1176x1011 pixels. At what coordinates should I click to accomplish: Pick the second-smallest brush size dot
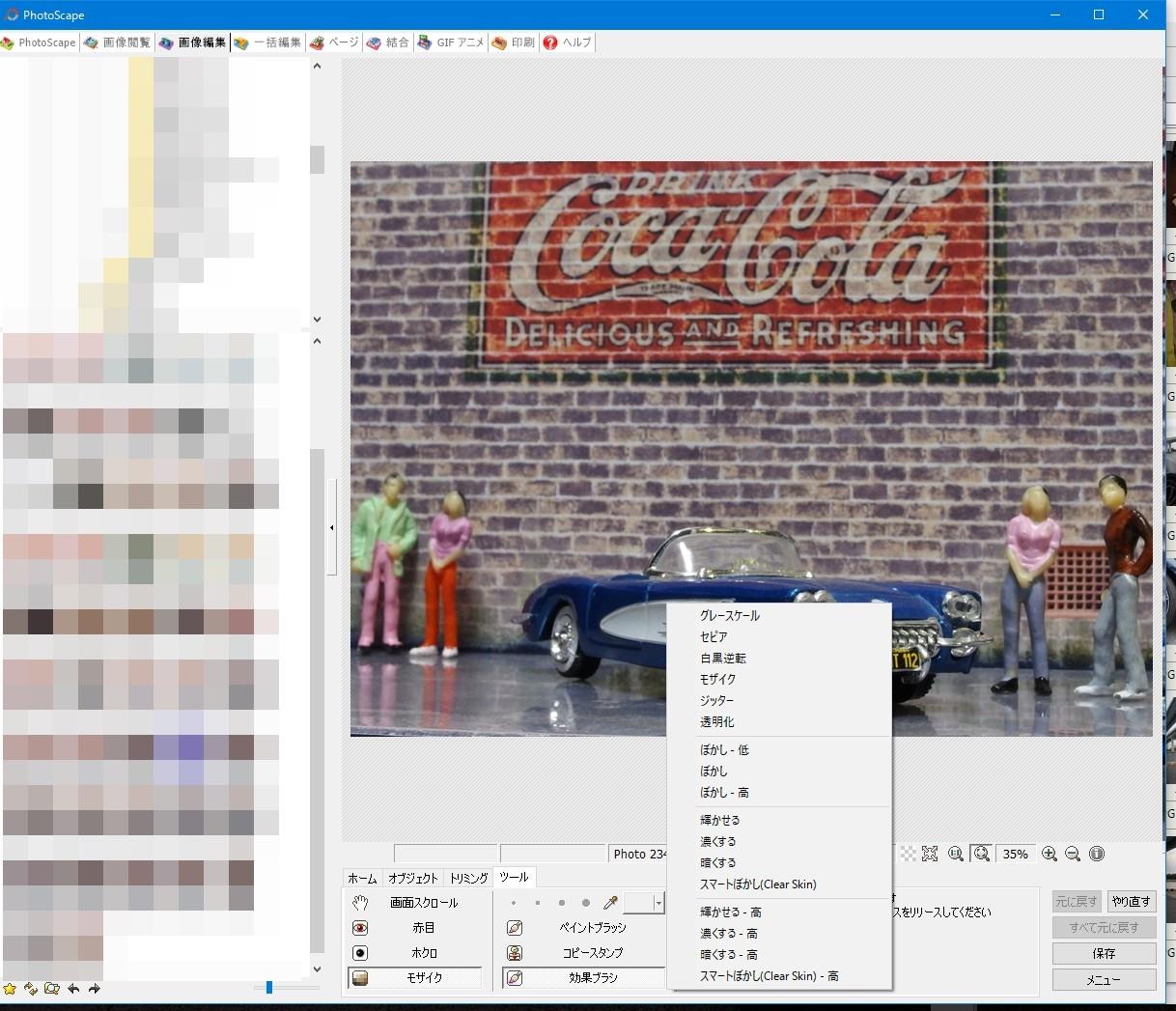[538, 904]
